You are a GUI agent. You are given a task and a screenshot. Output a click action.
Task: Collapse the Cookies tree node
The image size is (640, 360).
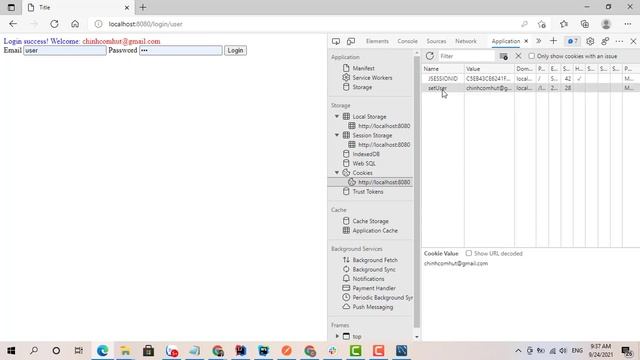[337, 173]
